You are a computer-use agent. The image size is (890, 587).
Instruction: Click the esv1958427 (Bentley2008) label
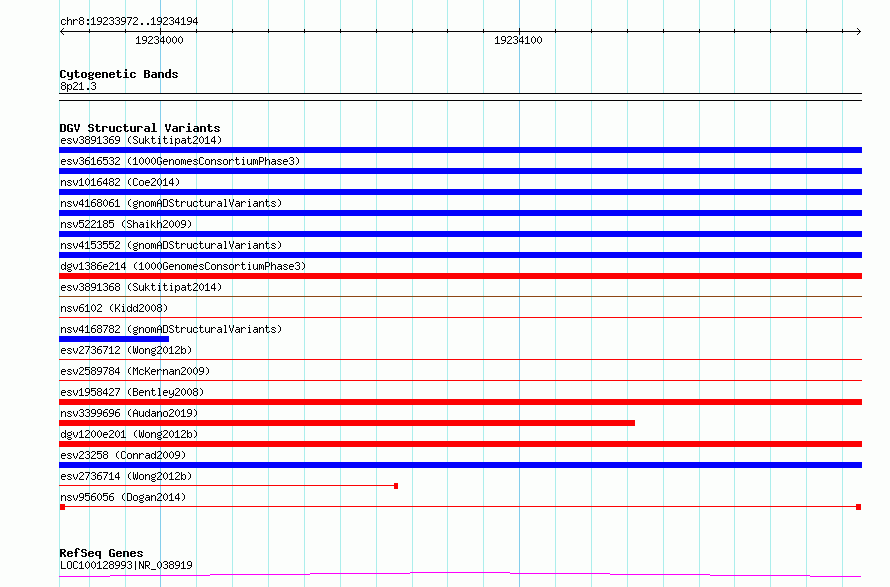[x=132, y=392]
